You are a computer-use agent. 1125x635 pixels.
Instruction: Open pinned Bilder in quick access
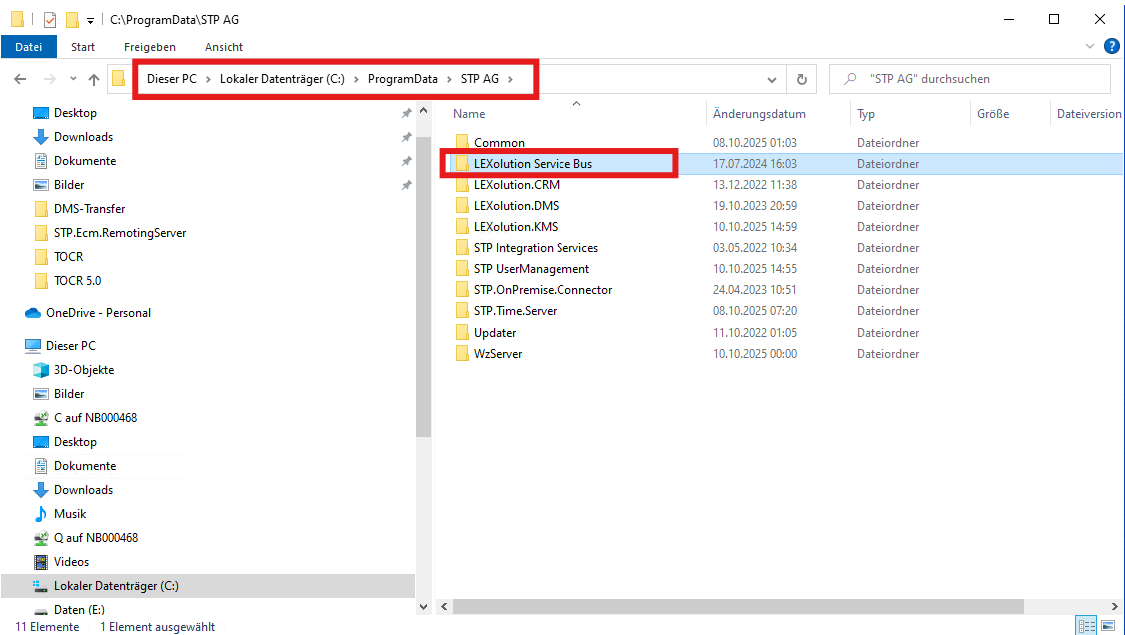point(69,184)
